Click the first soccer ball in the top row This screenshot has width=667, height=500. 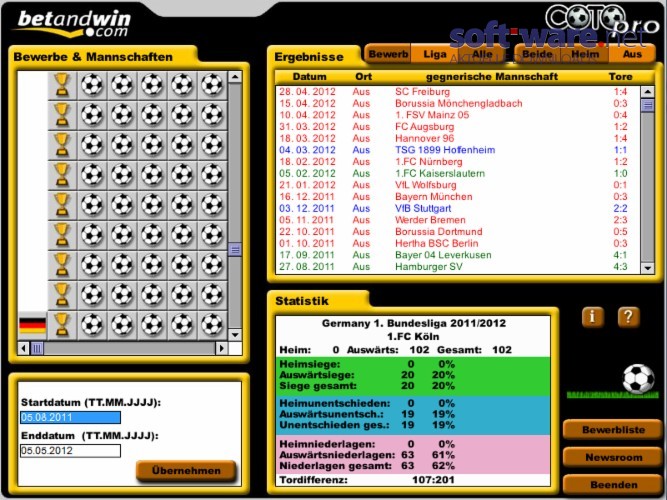(92, 85)
